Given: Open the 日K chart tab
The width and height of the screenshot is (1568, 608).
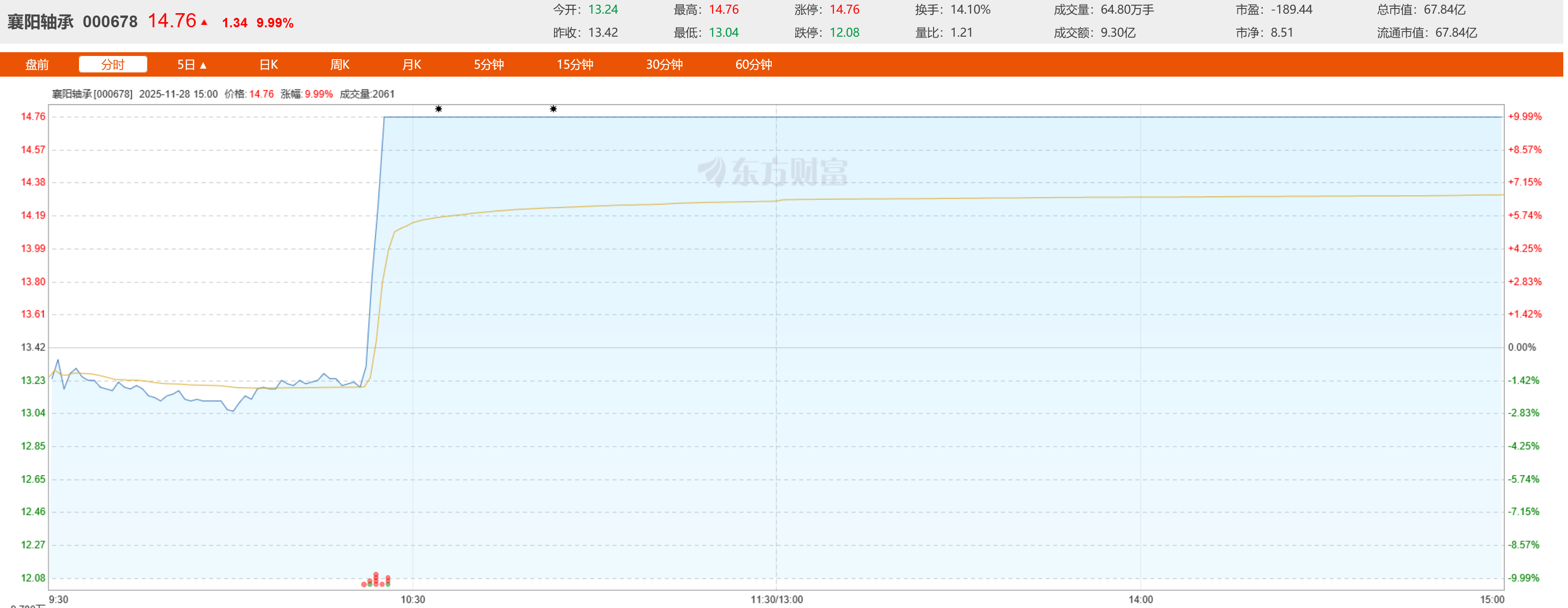Looking at the screenshot, I should [269, 64].
